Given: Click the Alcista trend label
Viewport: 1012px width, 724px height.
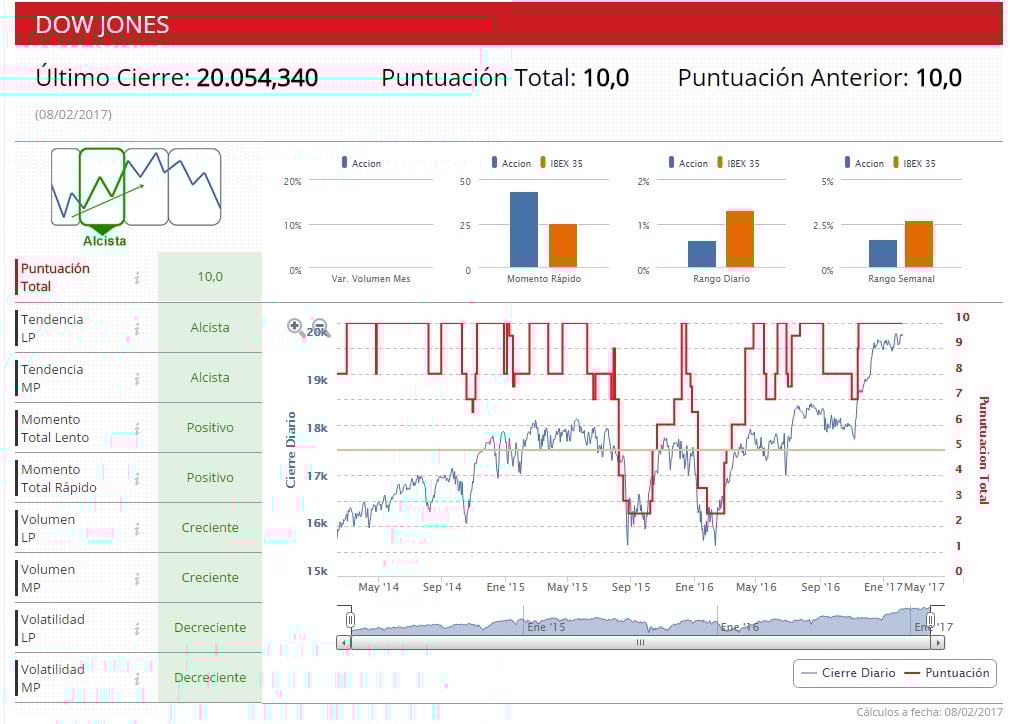Looking at the screenshot, I should point(105,241).
